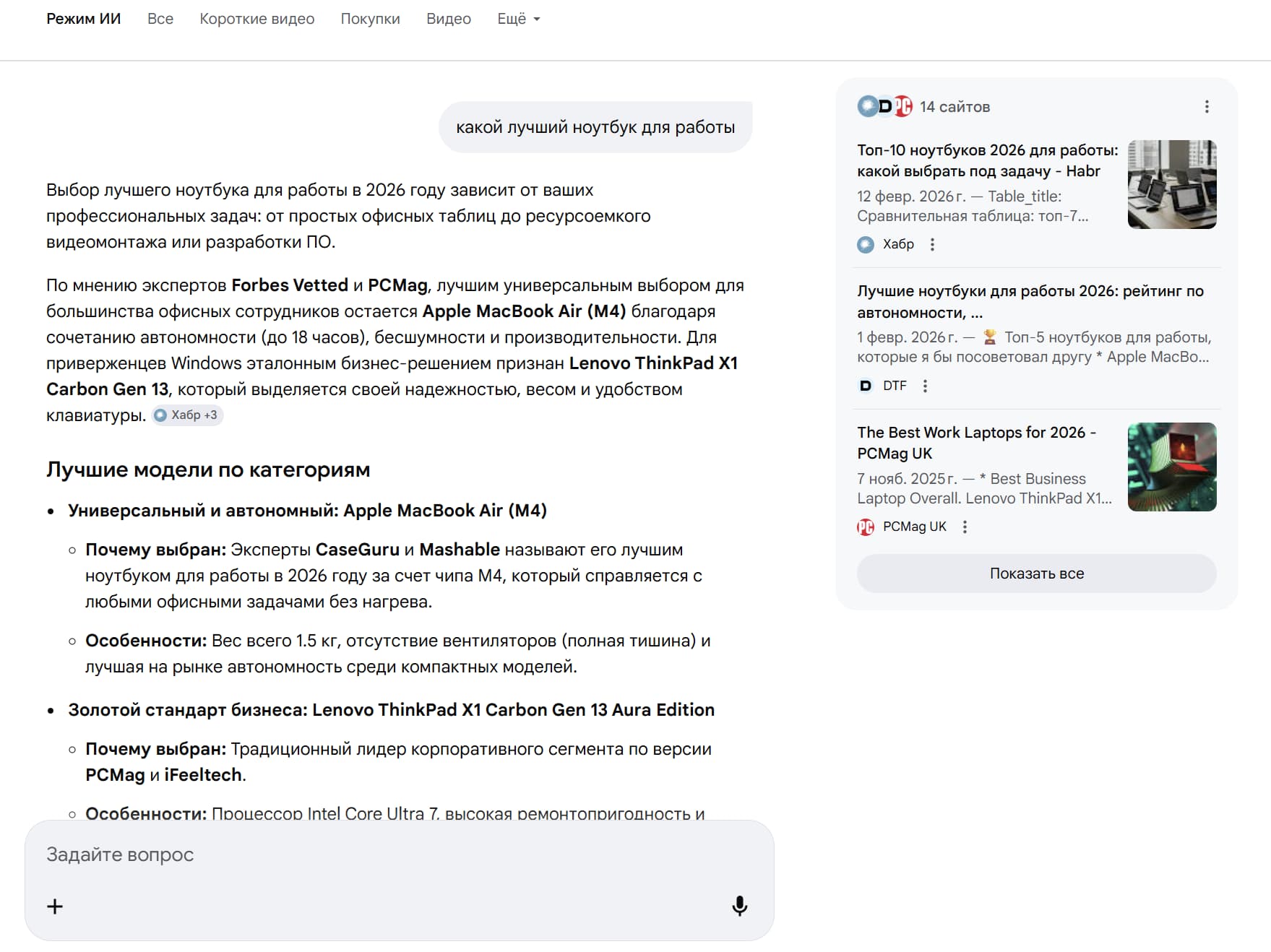Click the PCMag UK favicon icon
1271x952 pixels.
[866, 527]
